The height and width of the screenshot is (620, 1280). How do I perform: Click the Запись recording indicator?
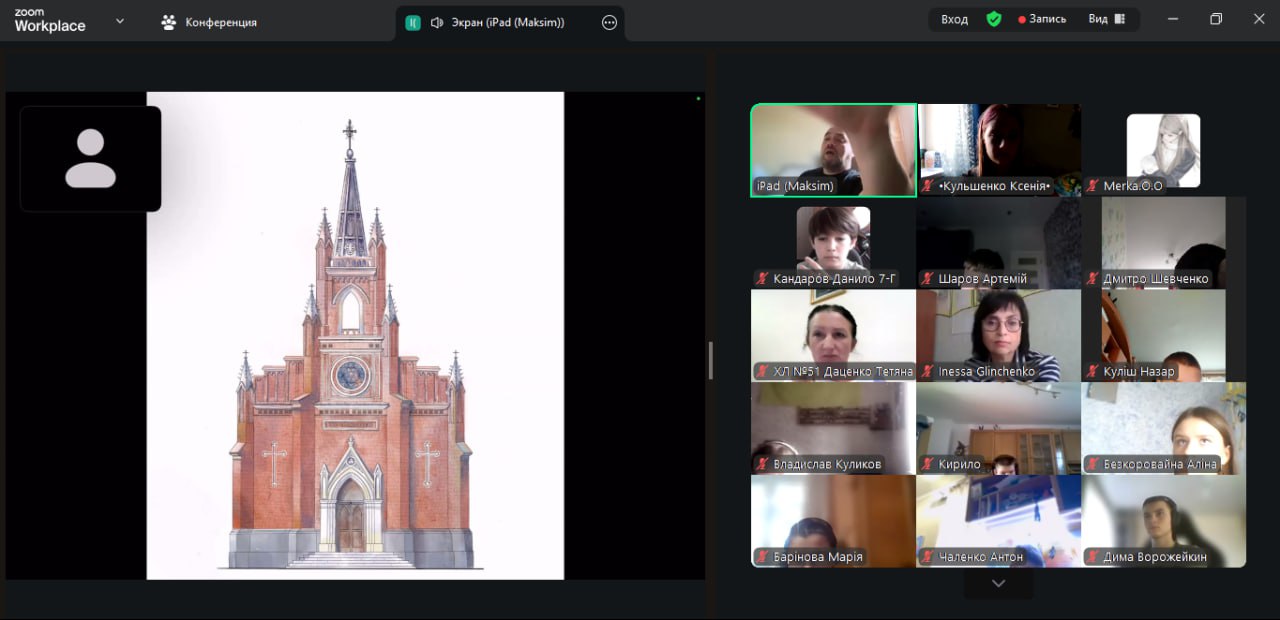click(1042, 19)
